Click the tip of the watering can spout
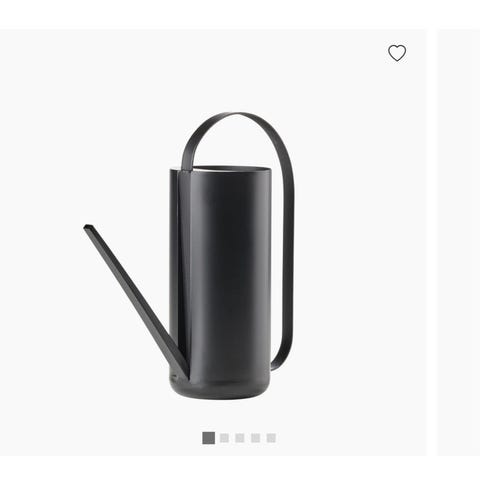The width and height of the screenshot is (480, 480). click(88, 228)
